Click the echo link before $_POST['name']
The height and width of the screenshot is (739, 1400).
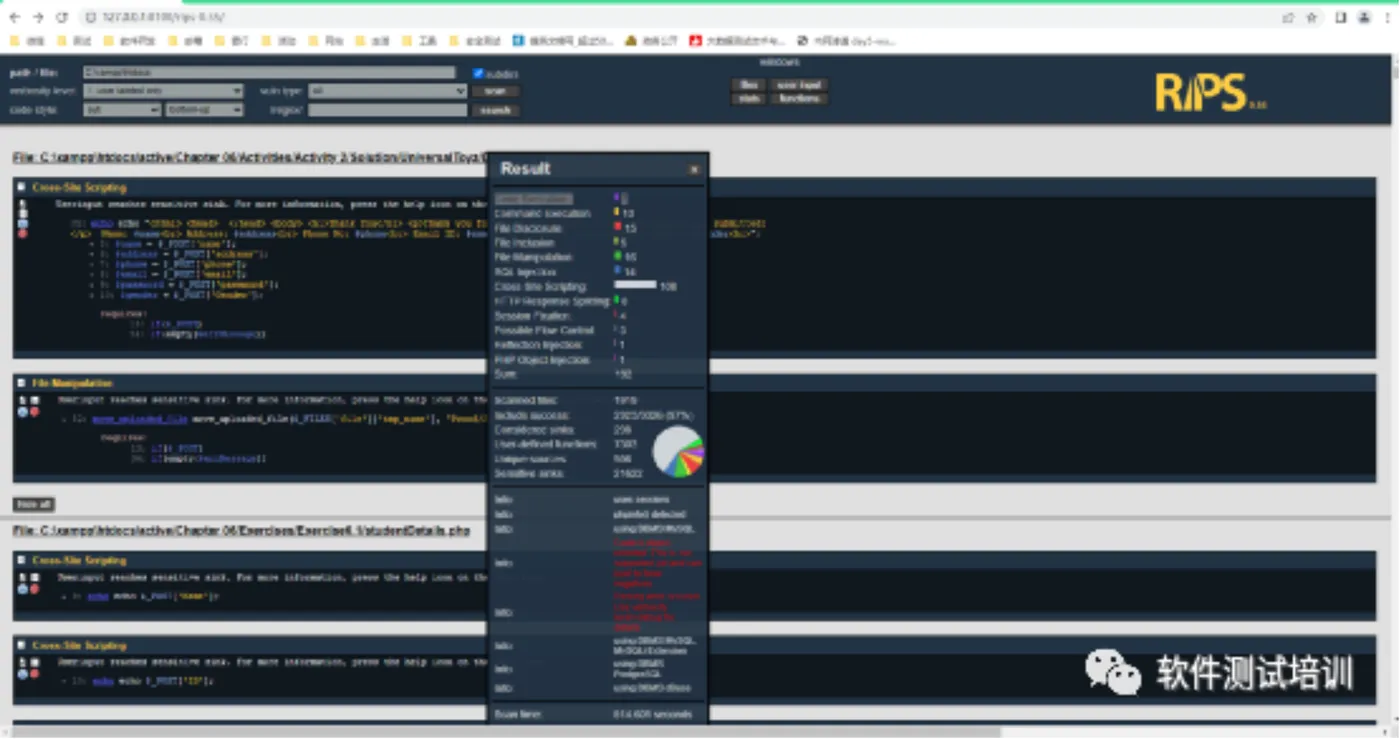click(x=97, y=596)
